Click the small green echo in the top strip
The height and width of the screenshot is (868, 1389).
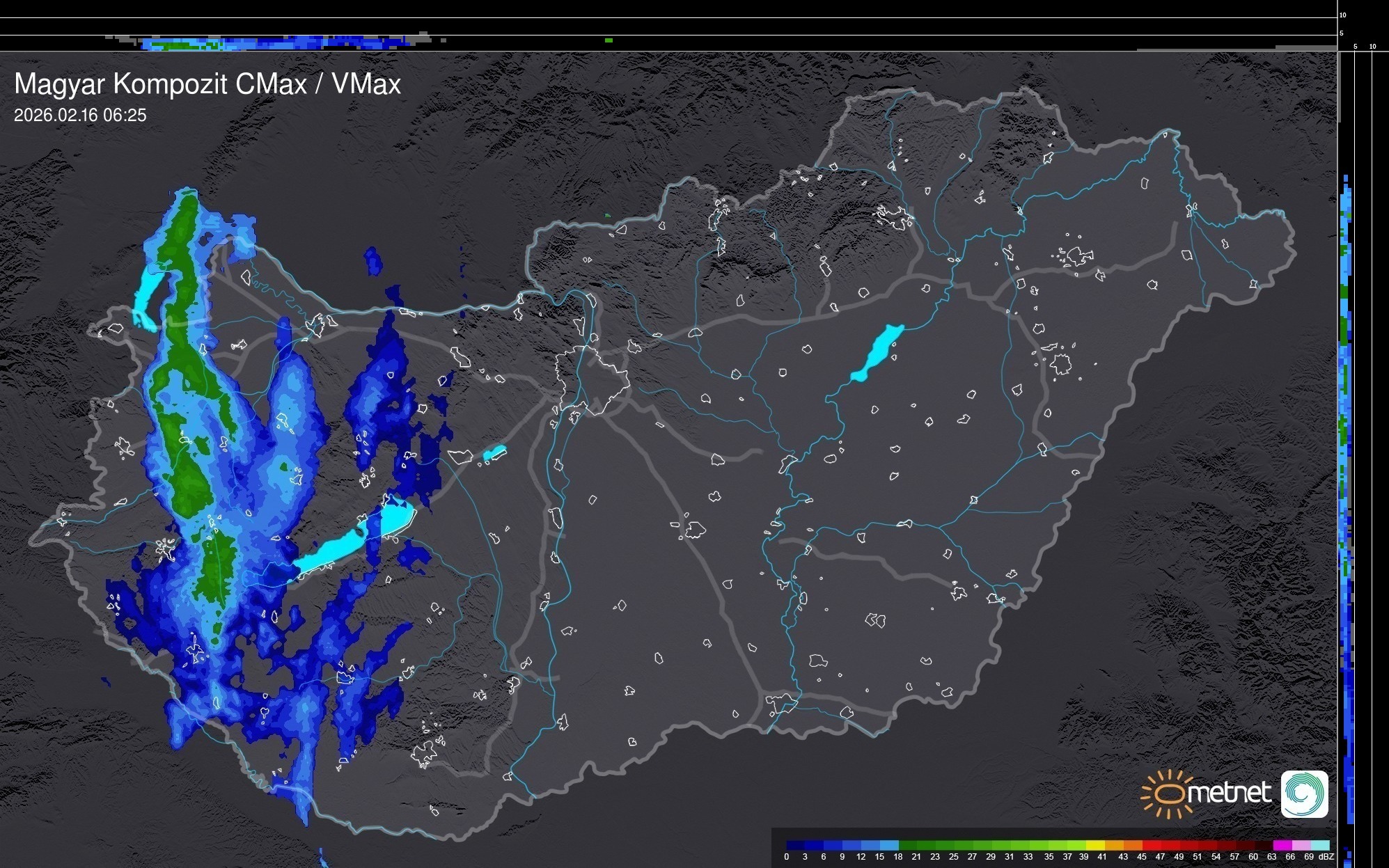pos(609,40)
